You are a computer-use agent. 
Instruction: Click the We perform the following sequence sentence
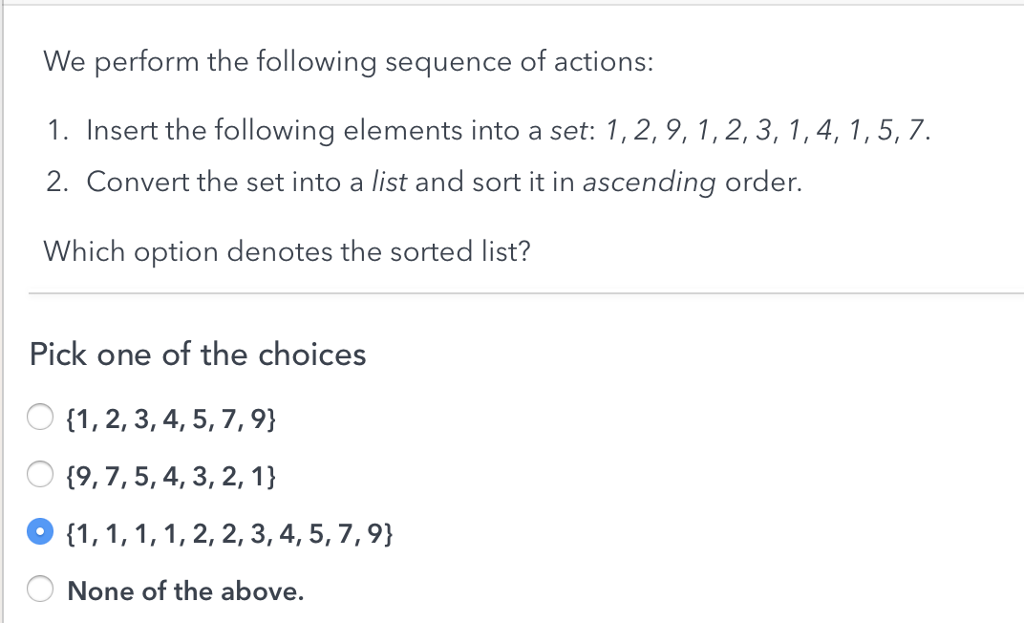[348, 63]
